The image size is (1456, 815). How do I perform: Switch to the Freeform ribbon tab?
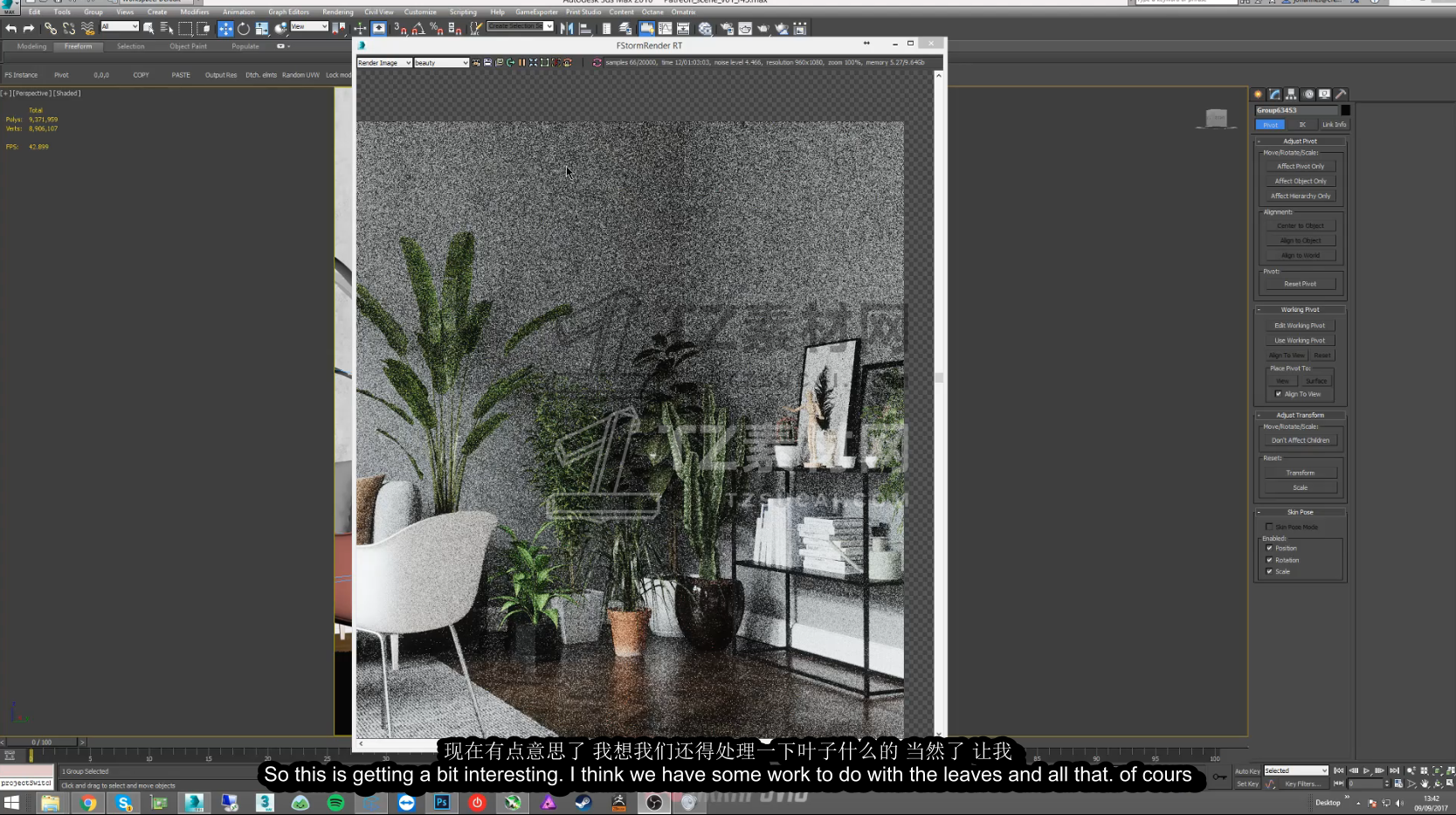[78, 46]
